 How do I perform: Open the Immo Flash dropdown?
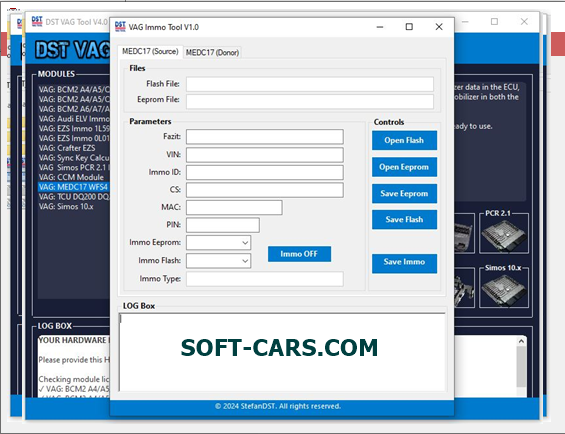coord(218,261)
